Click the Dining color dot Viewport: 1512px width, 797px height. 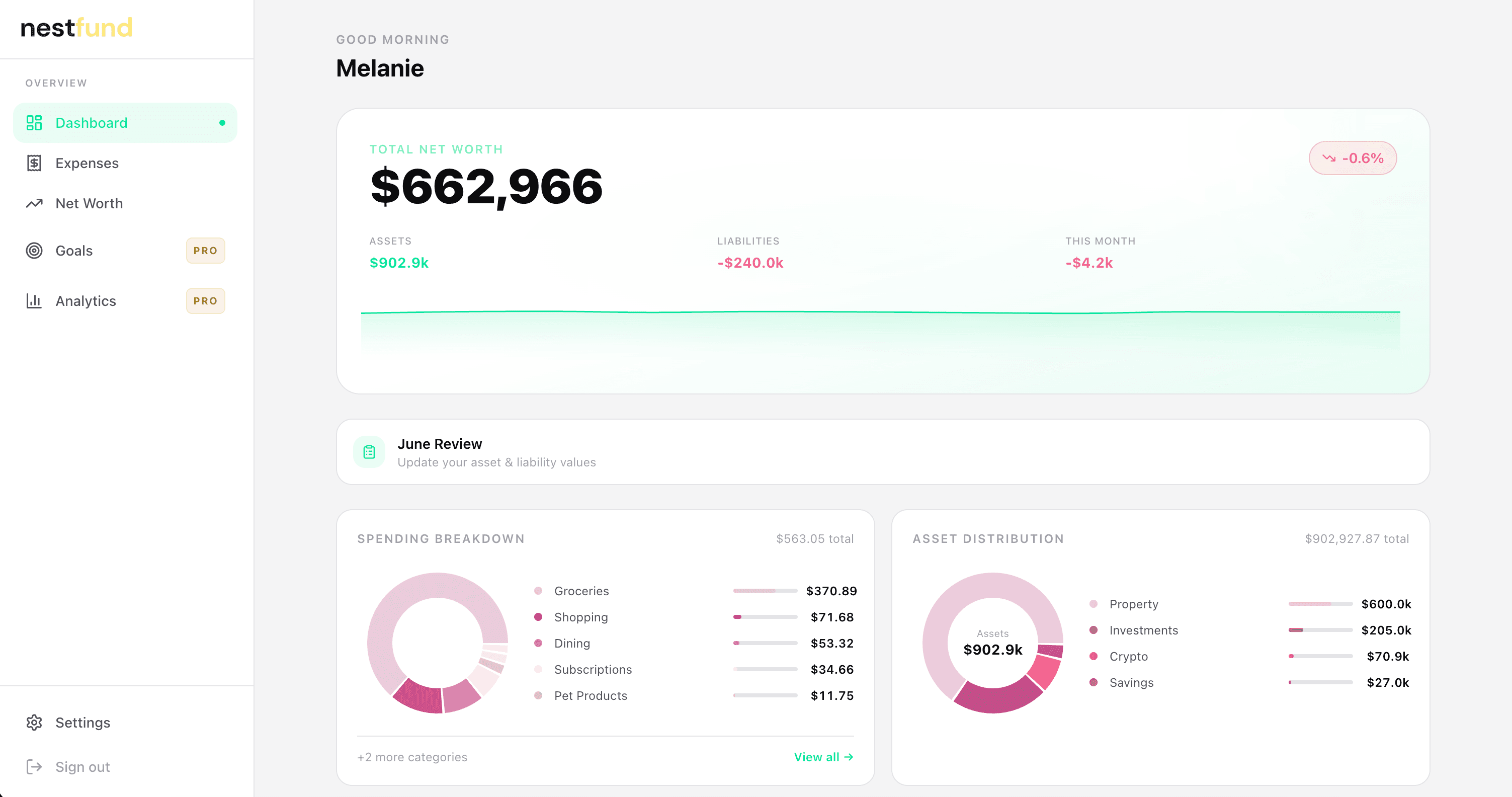(538, 643)
